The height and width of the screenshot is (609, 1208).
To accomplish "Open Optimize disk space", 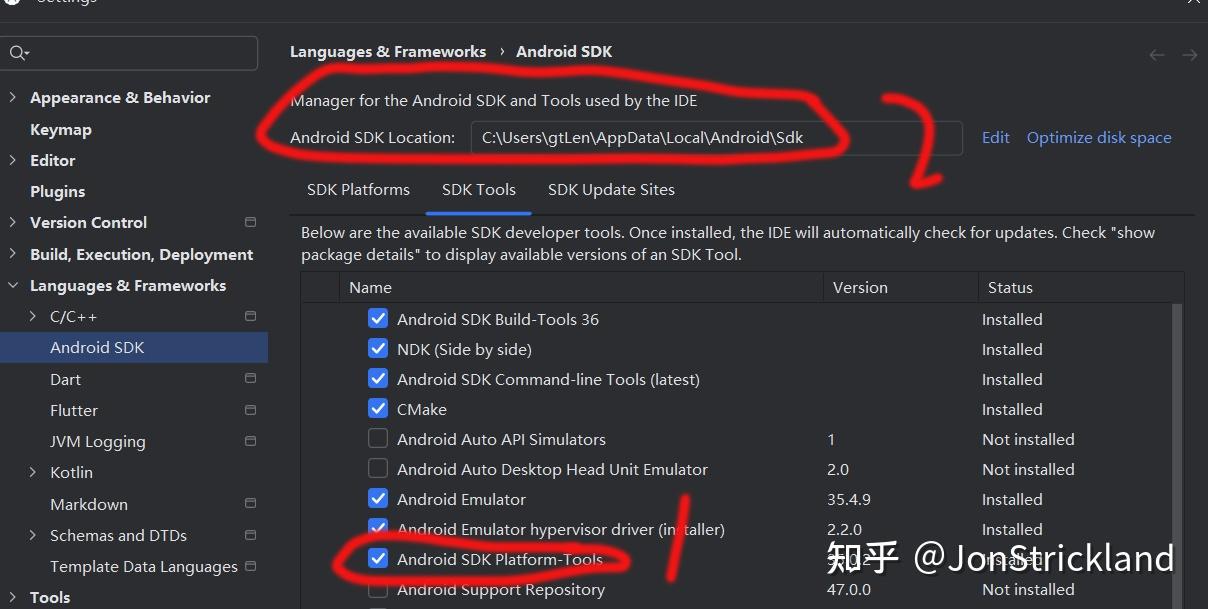I will coord(1098,137).
